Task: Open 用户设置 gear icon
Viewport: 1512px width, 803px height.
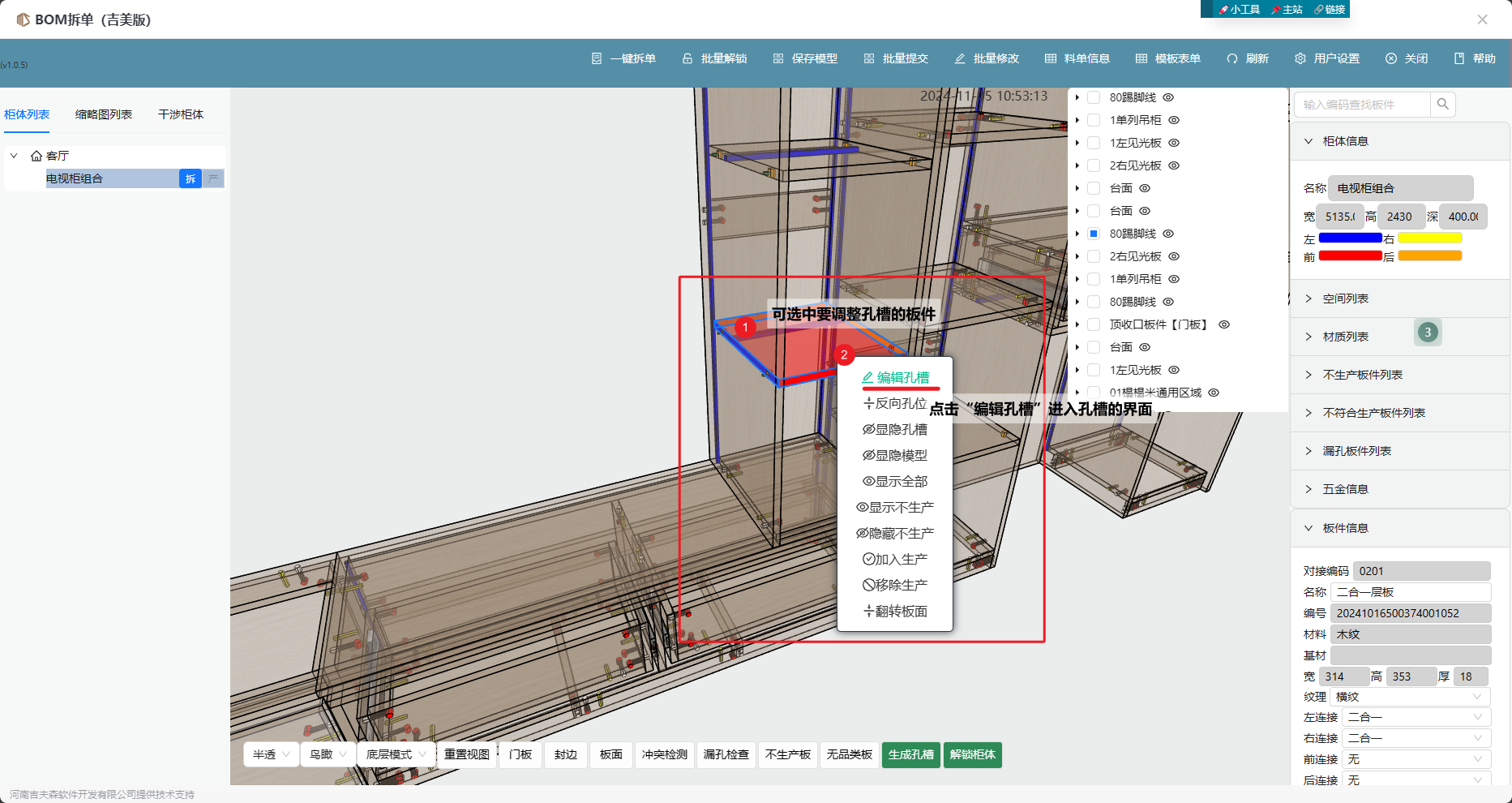Action: pos(1300,58)
